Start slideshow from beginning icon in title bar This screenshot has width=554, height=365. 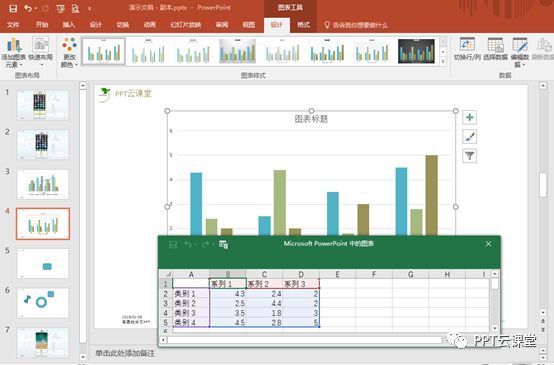point(60,8)
